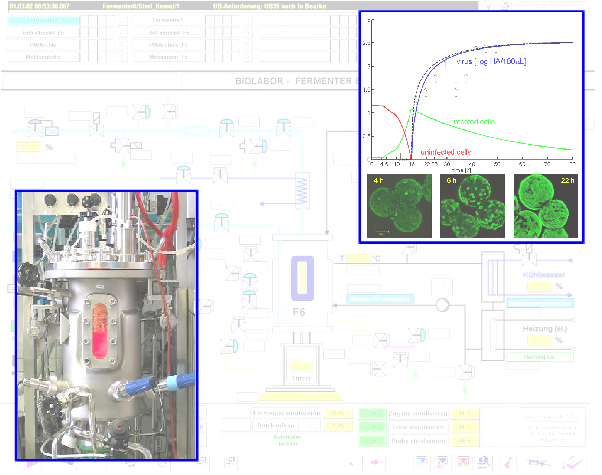
Task: Click the valve just left of the coil symbol
Action: coord(220,175)
